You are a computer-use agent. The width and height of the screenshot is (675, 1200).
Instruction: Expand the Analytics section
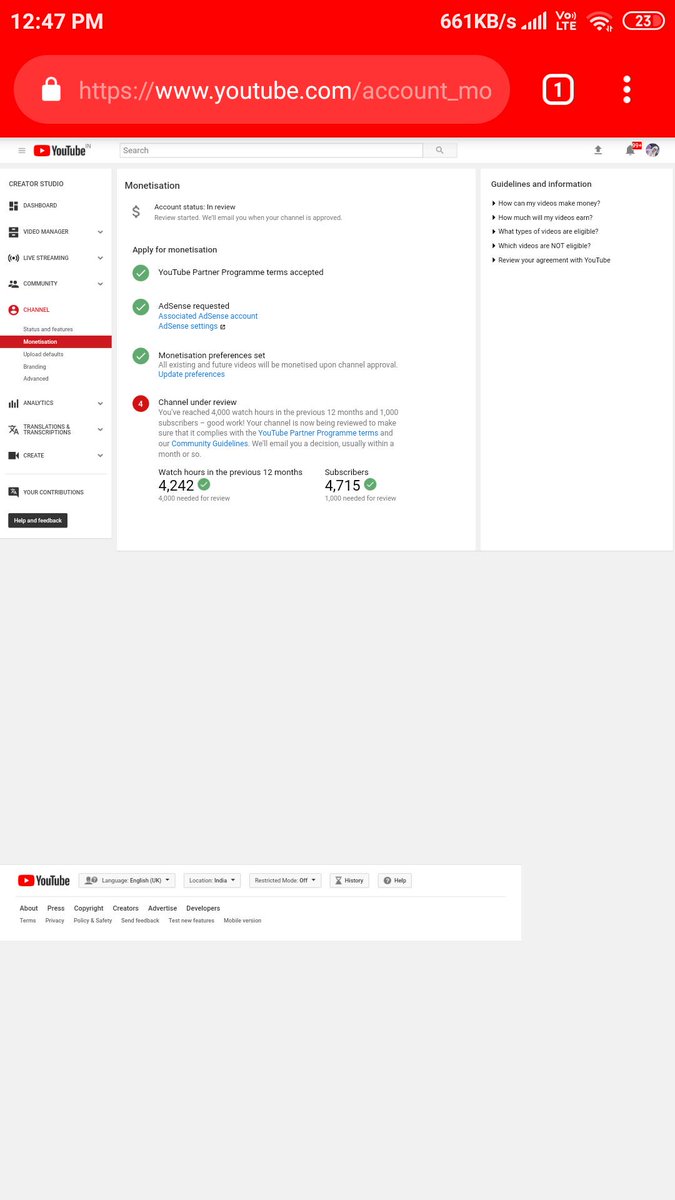pyautogui.click(x=56, y=403)
